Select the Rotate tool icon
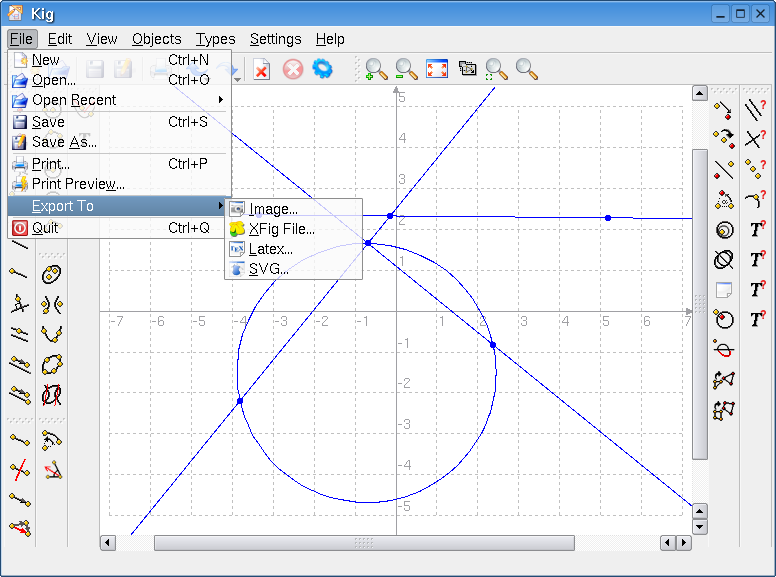776x577 pixels. point(724,200)
